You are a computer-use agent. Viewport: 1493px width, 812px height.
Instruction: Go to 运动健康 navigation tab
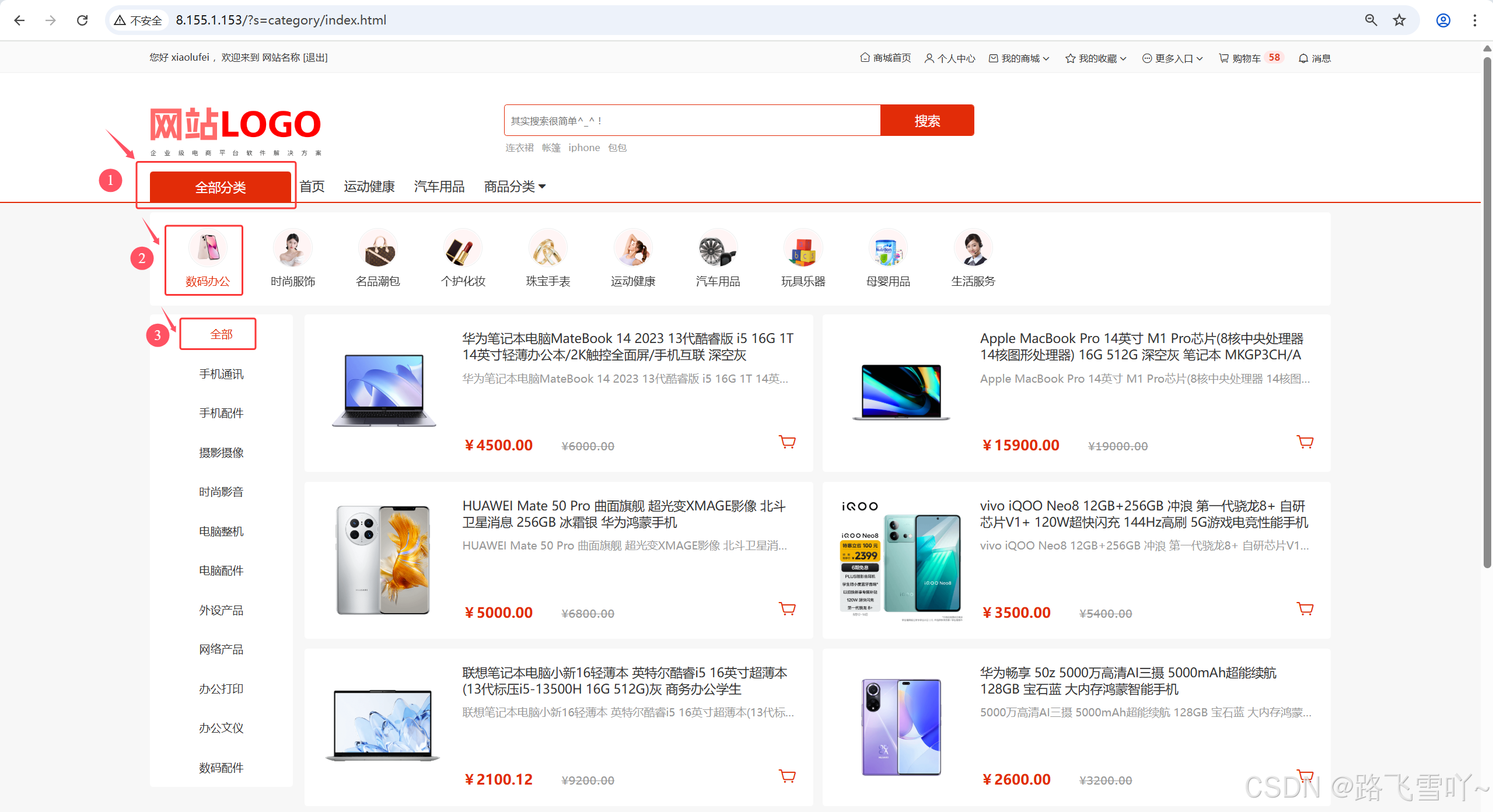tap(369, 187)
